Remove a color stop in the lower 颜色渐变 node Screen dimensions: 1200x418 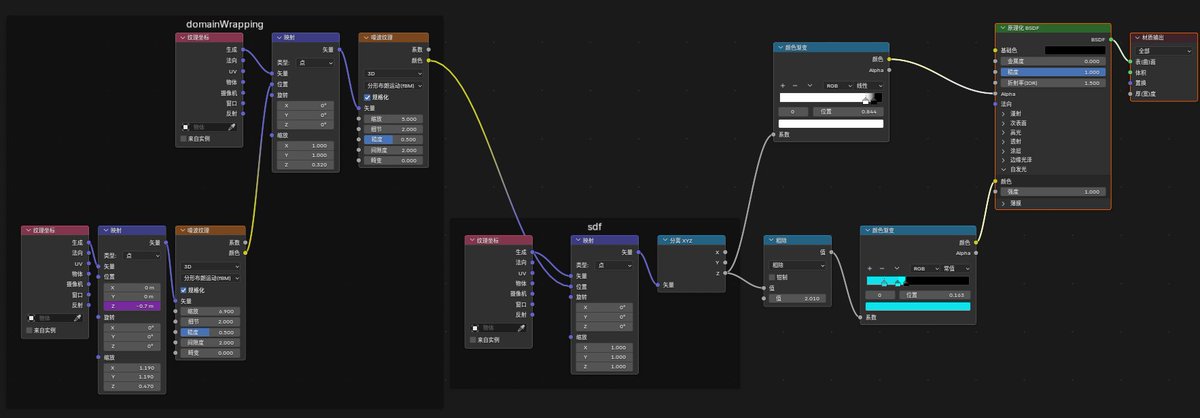click(x=881, y=268)
